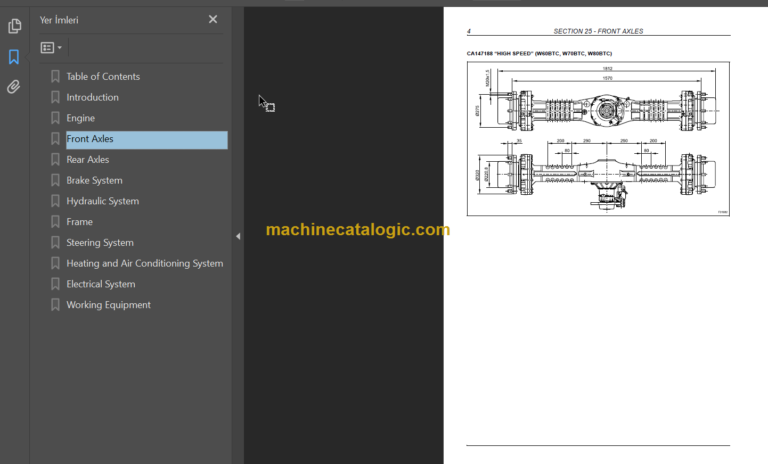Open the bookmark options dropdown
The image size is (768, 464).
(51, 48)
